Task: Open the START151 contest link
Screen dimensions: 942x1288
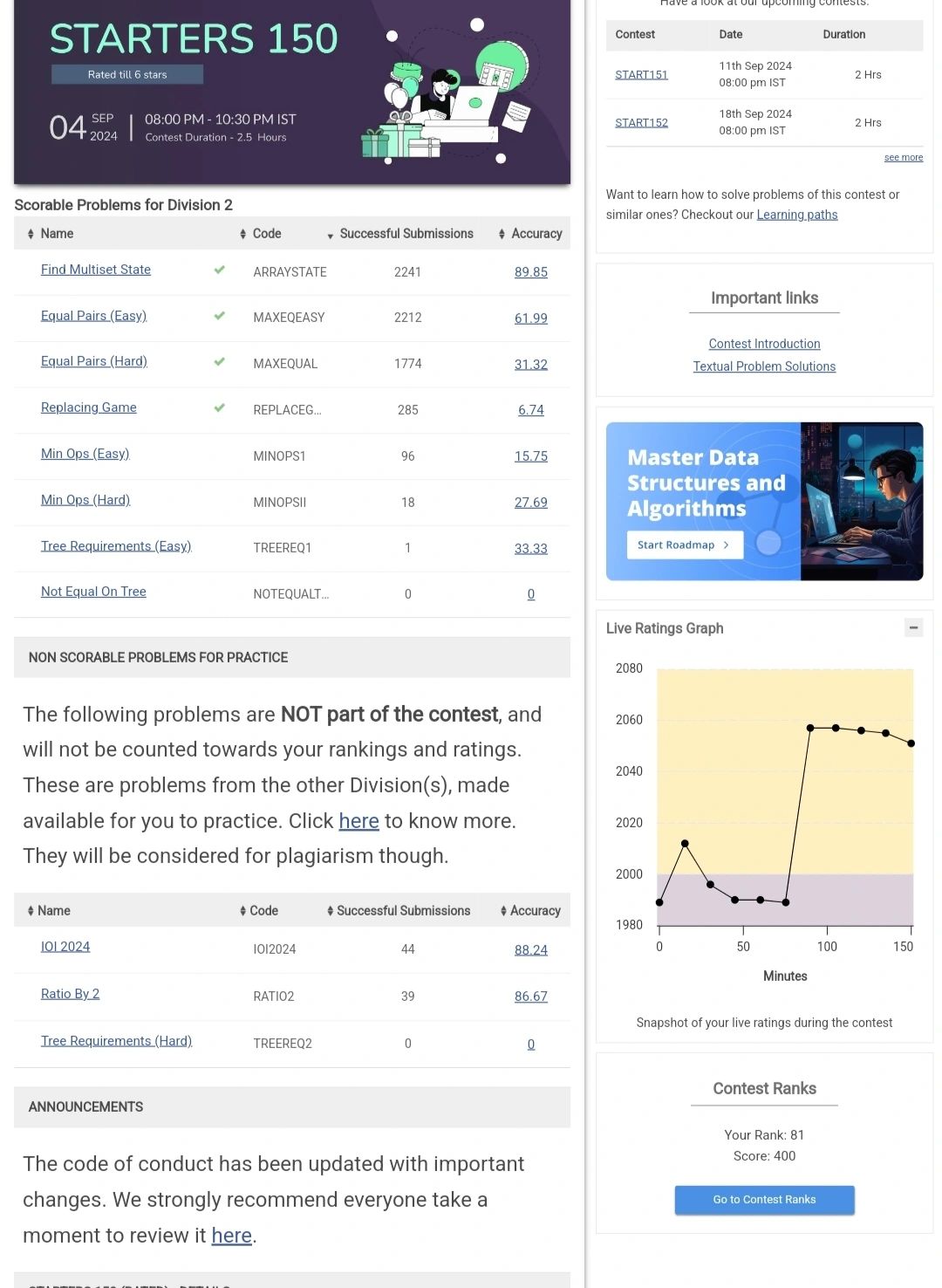Action: (x=641, y=74)
